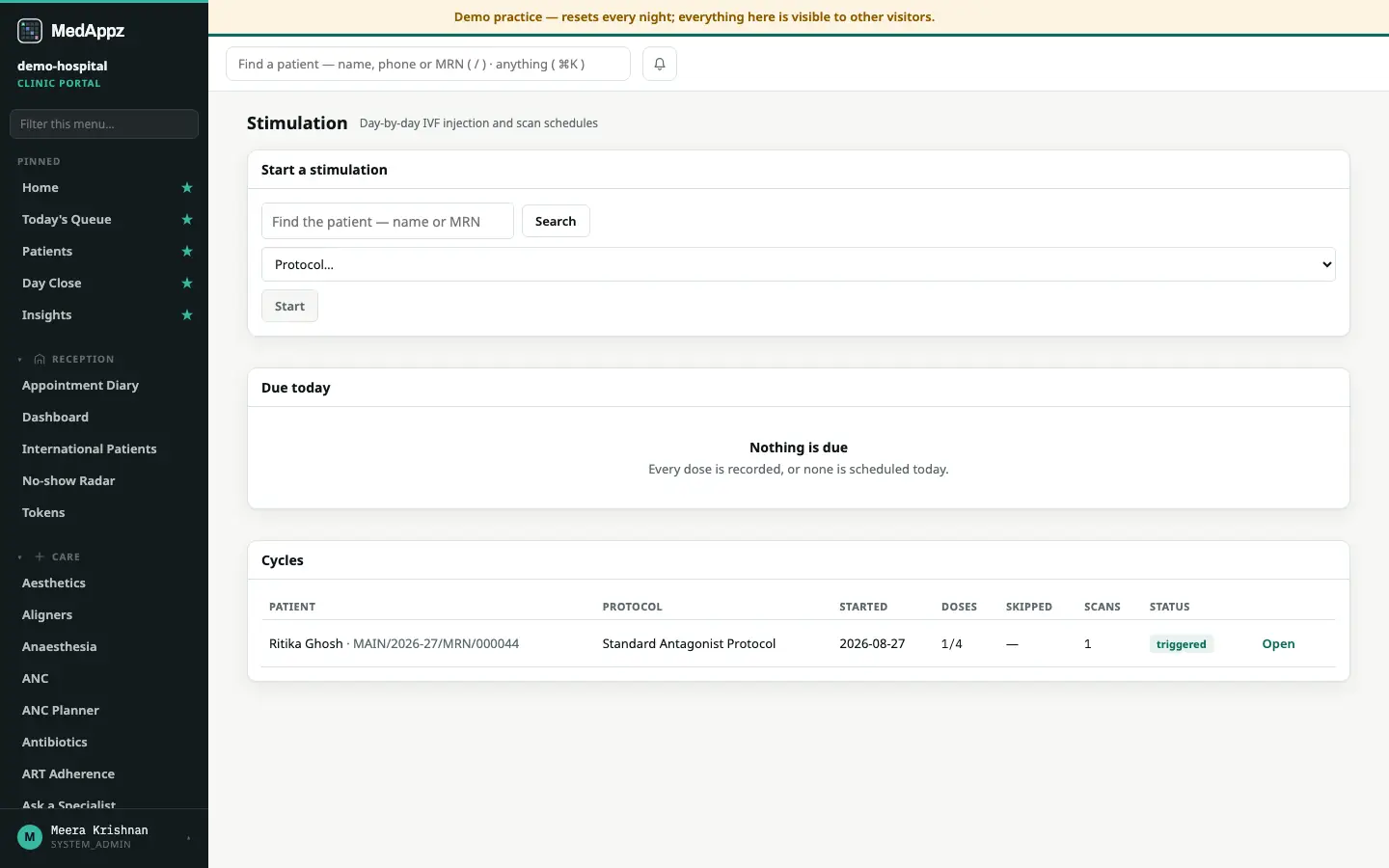
Task: Go to Home in sidebar
Action: (41, 188)
